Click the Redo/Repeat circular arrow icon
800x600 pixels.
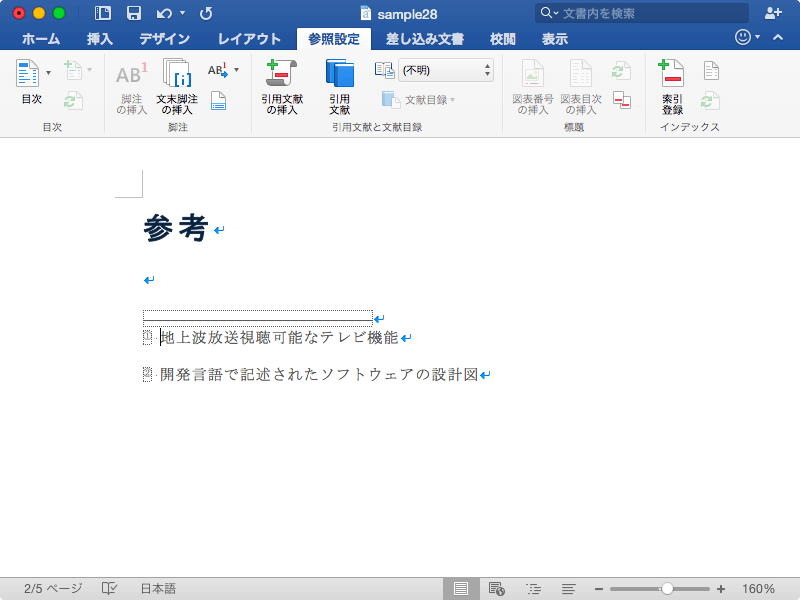[x=206, y=14]
